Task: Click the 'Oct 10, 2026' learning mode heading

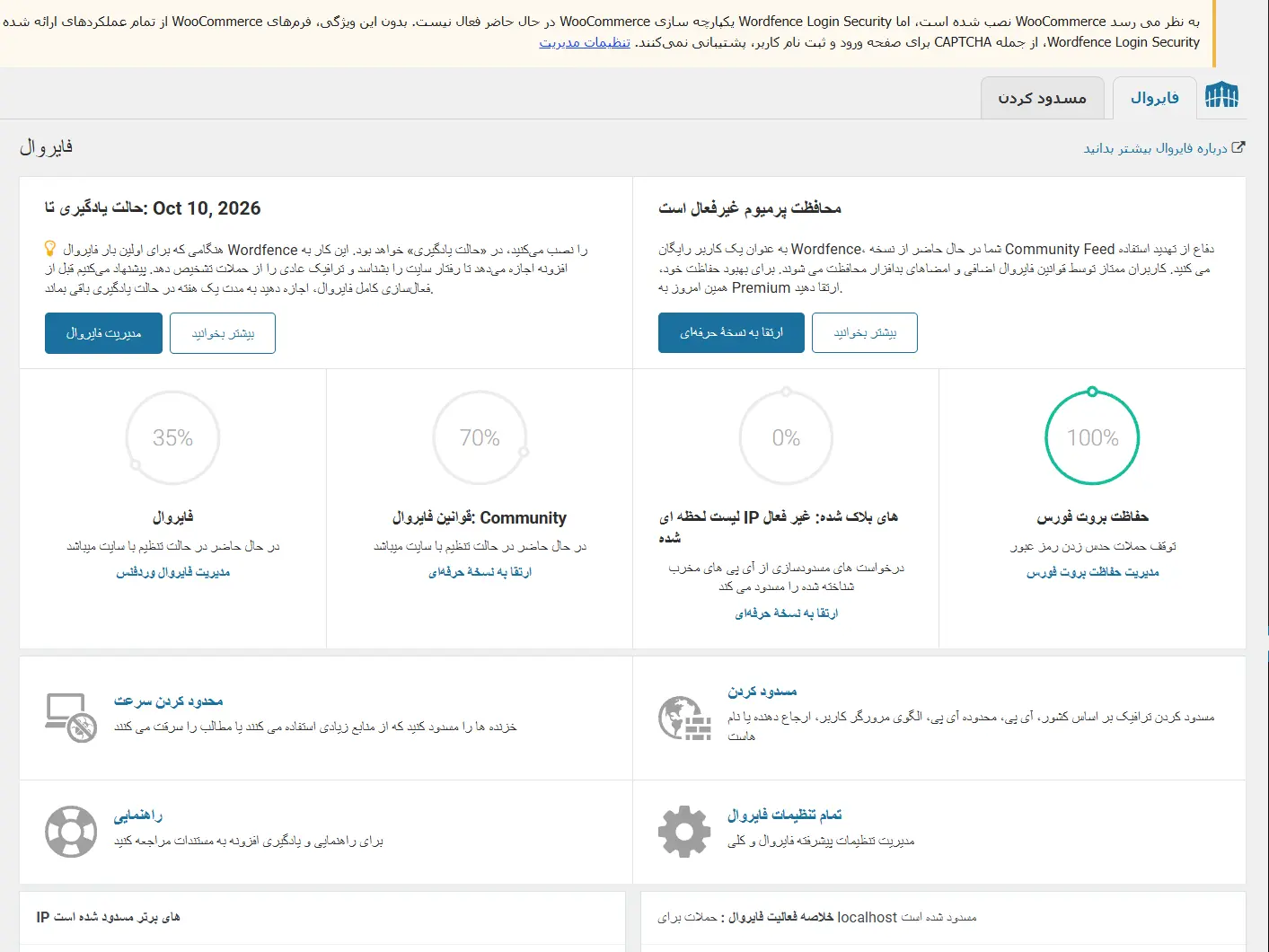Action: click(153, 208)
